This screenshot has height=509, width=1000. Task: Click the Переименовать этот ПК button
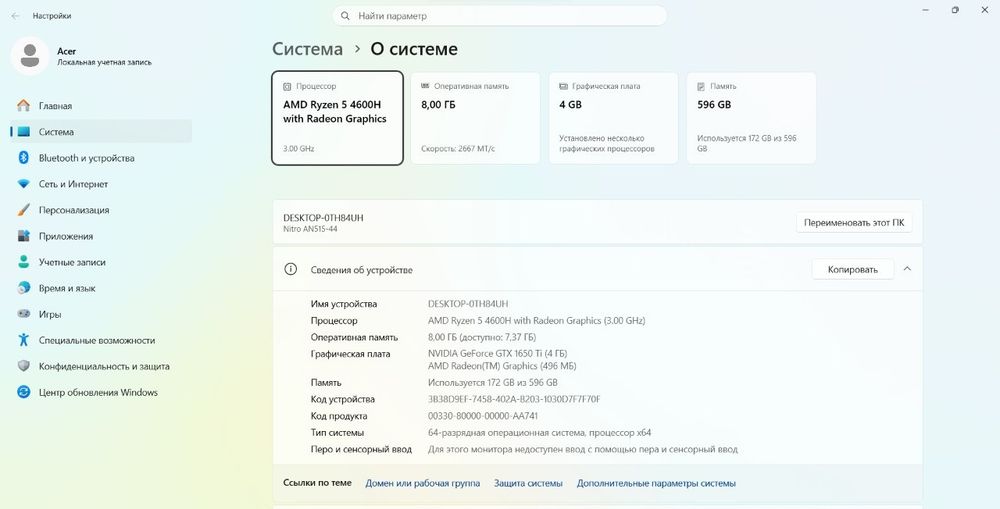[854, 223]
